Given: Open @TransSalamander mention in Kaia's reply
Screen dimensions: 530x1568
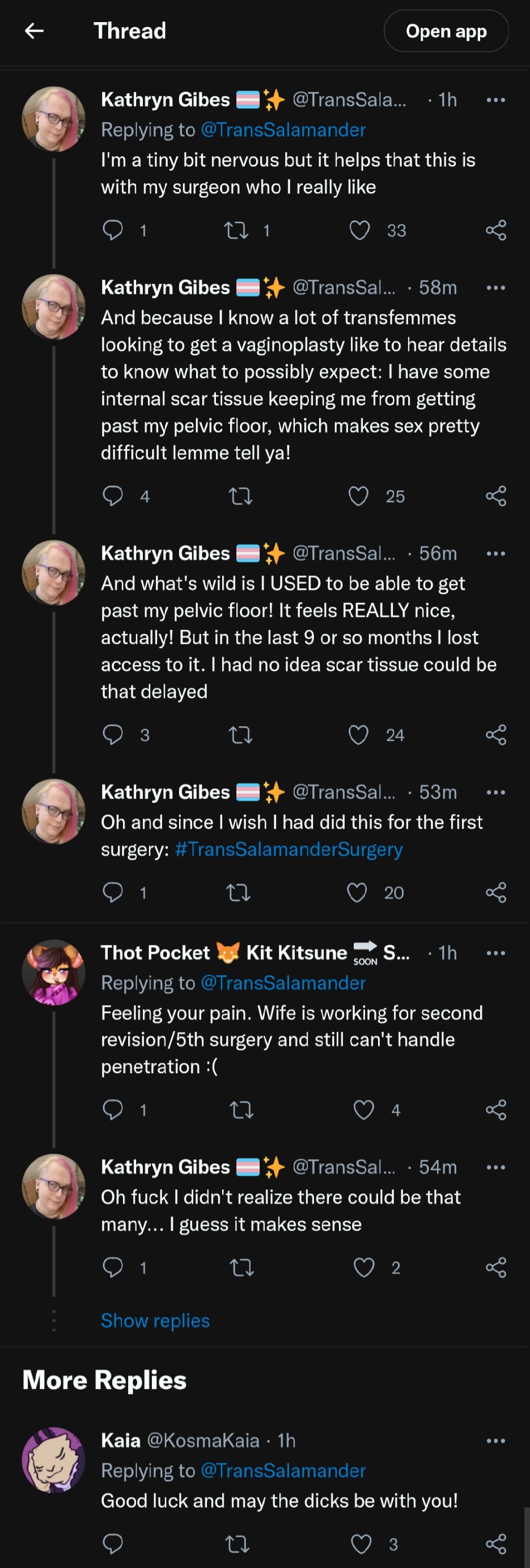Looking at the screenshot, I should pyautogui.click(x=283, y=1470).
